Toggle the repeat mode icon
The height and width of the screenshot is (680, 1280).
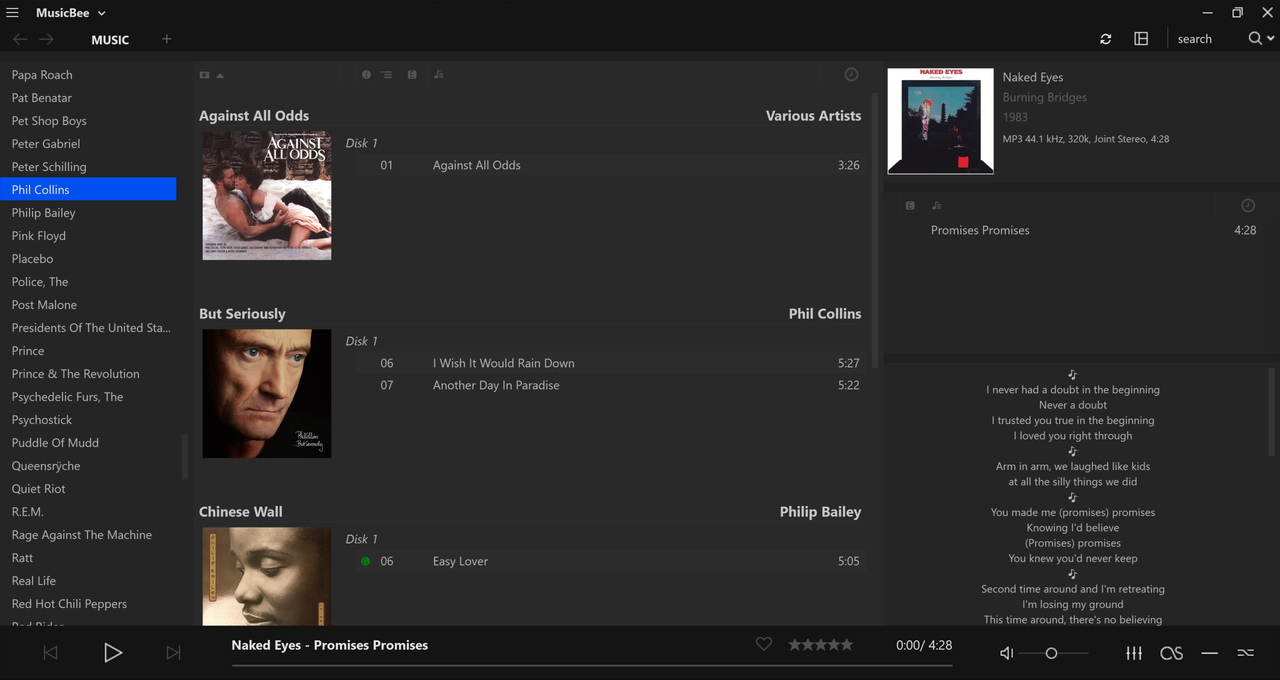click(1210, 653)
